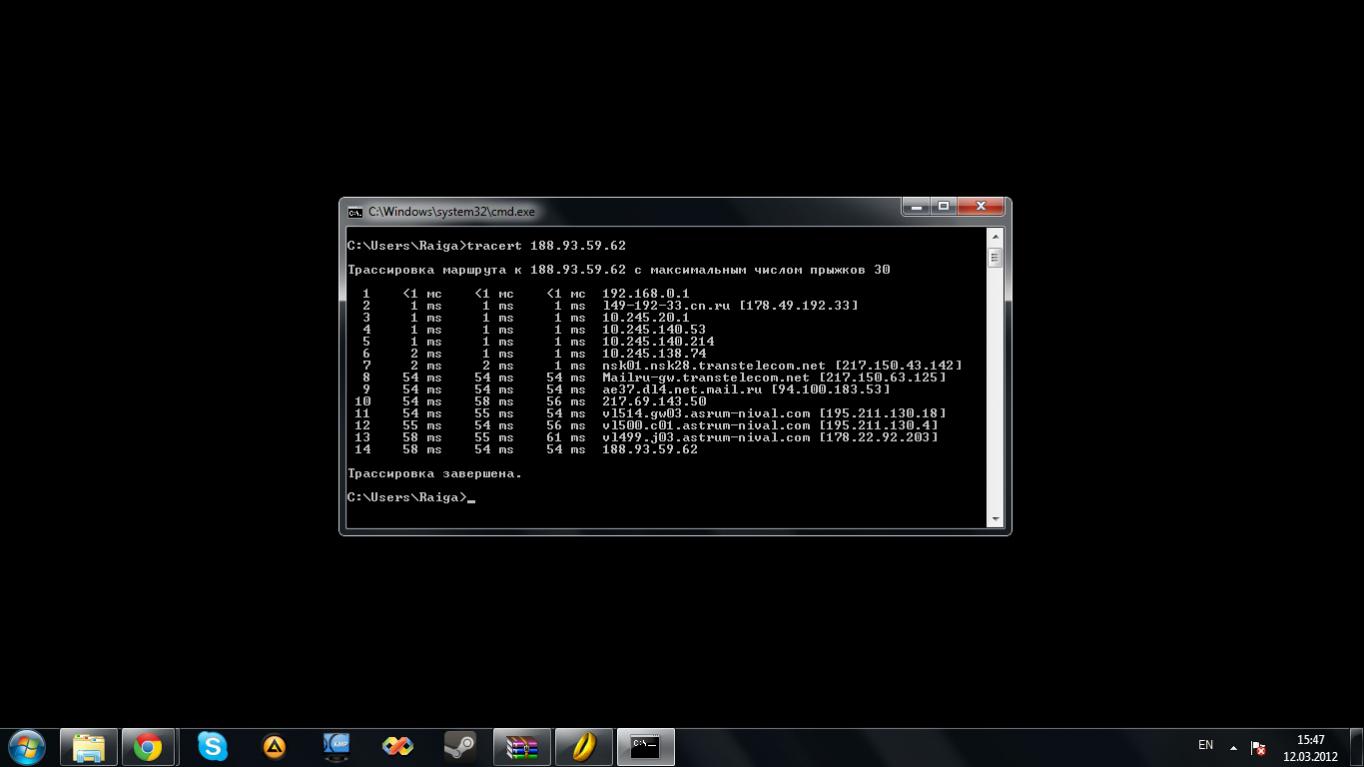This screenshot has height=767, width=1364.
Task: Click the console scrollbar down arrow
Action: click(994, 519)
